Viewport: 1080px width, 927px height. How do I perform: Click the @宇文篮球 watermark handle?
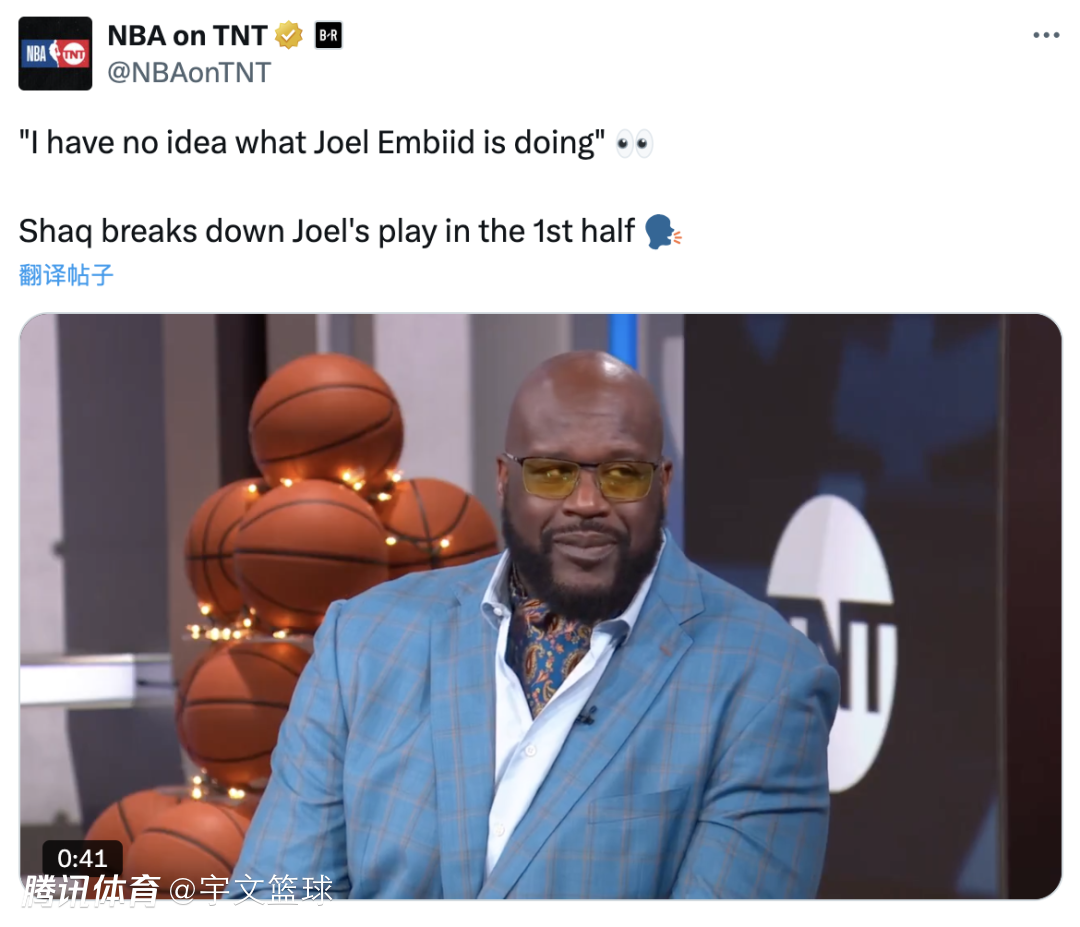tap(251, 890)
